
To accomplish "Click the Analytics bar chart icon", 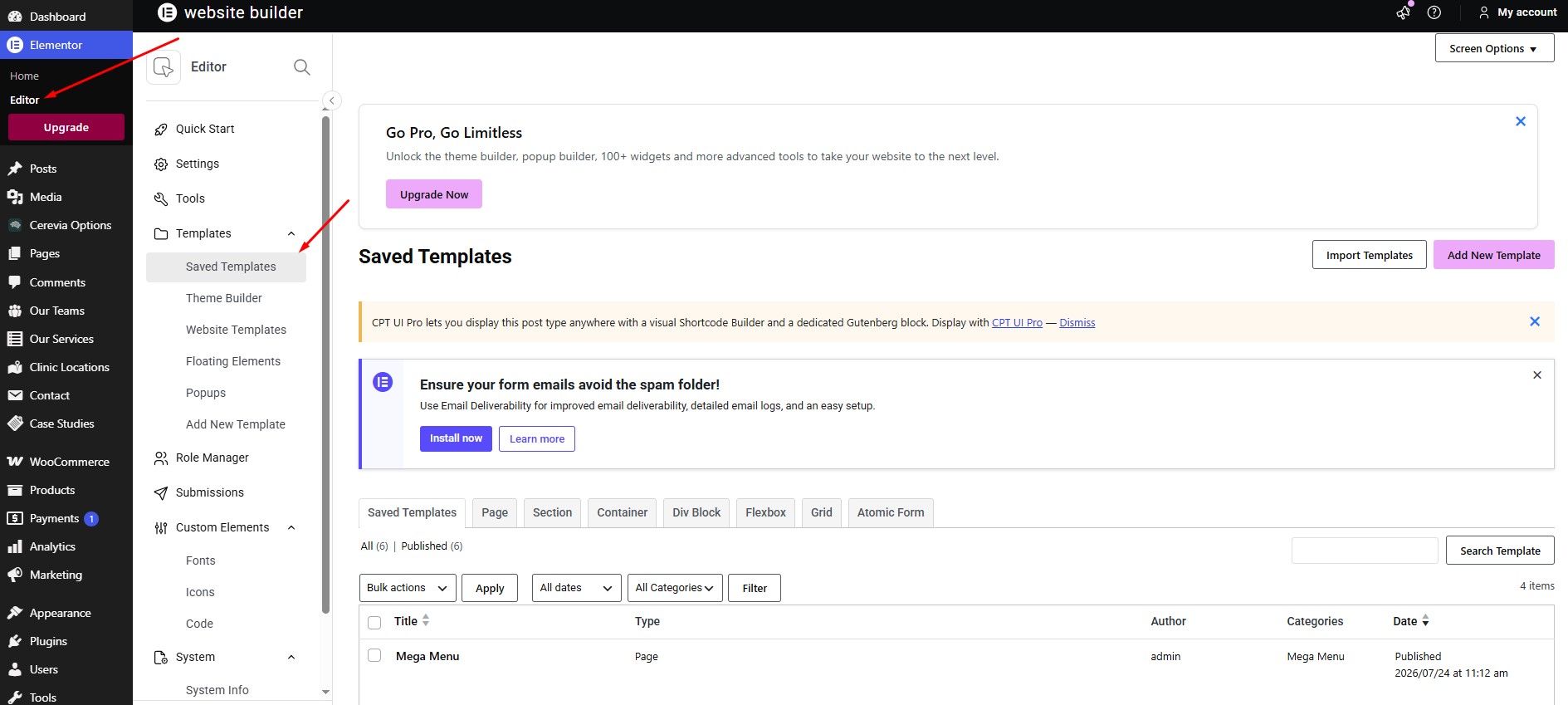I will 15,546.
